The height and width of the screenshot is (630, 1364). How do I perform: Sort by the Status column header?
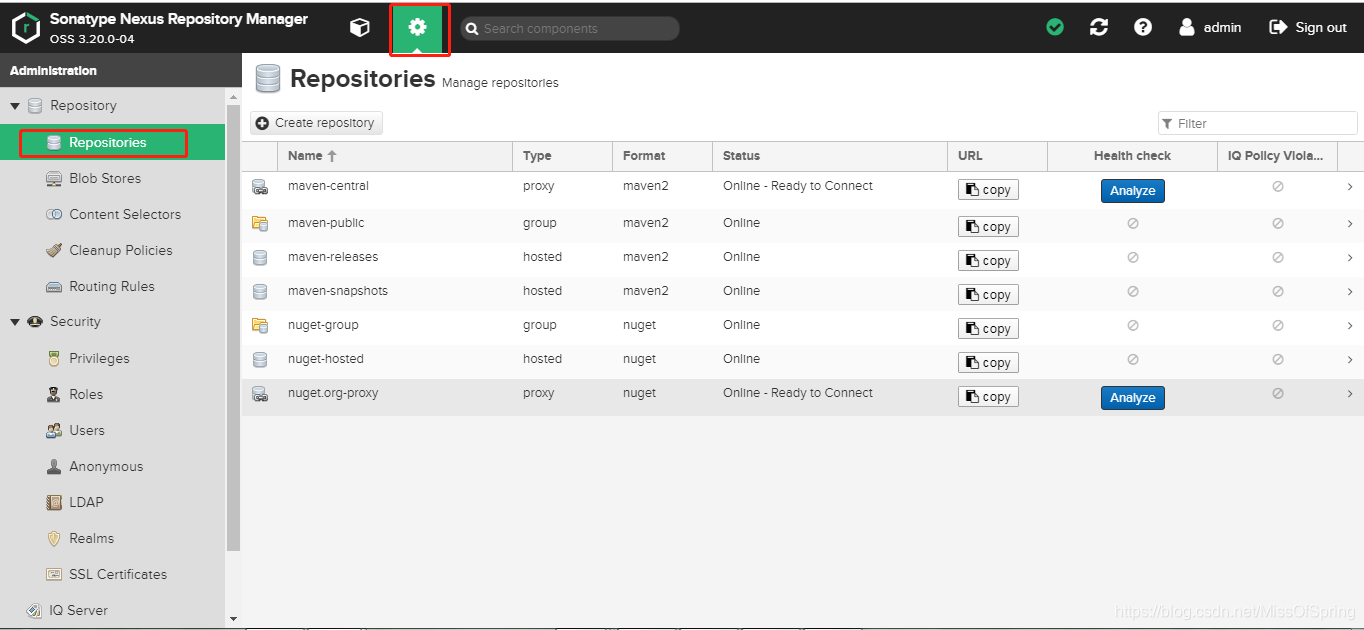[x=830, y=156]
